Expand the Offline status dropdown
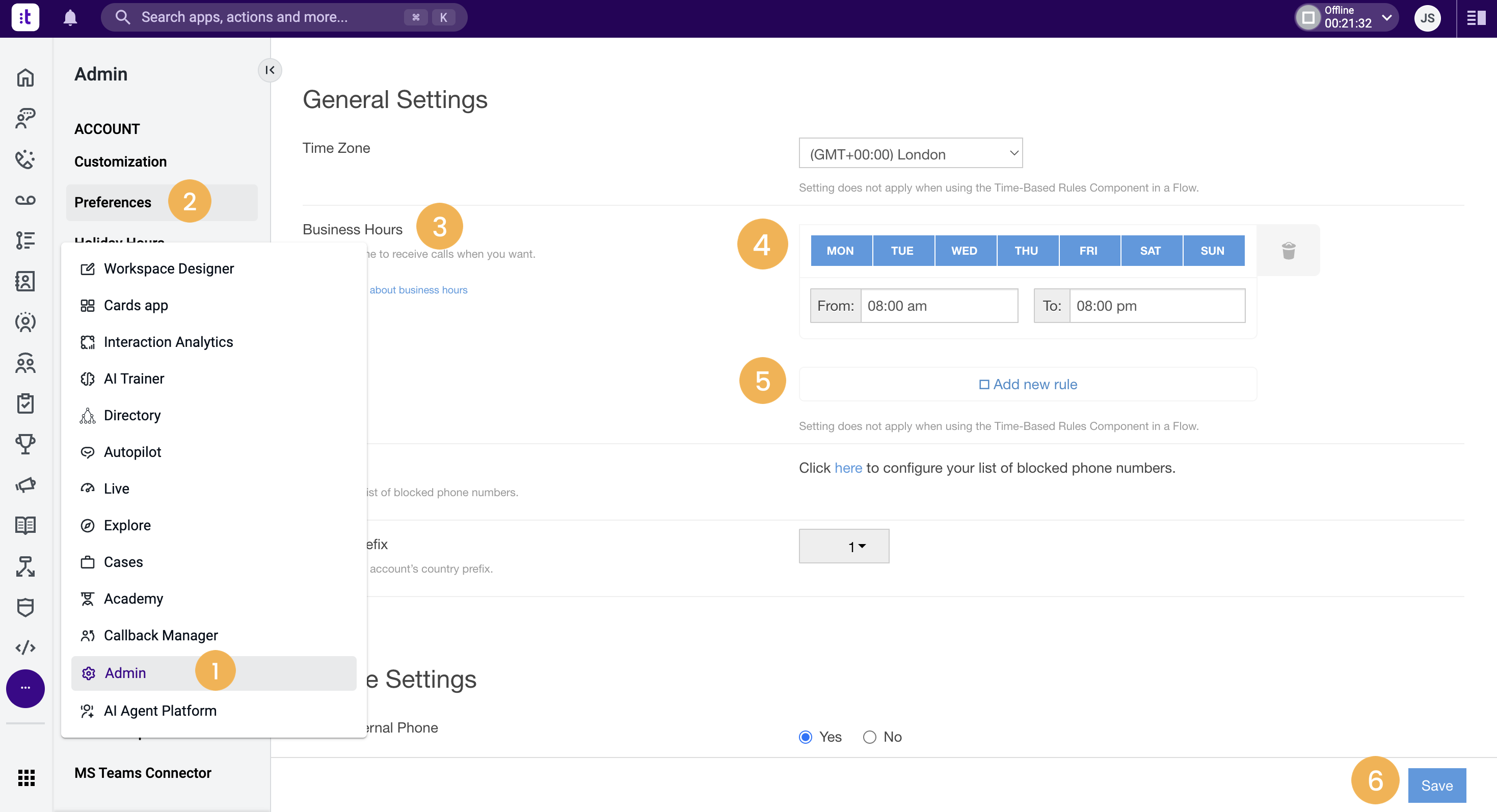This screenshot has width=1497, height=812. click(1387, 17)
